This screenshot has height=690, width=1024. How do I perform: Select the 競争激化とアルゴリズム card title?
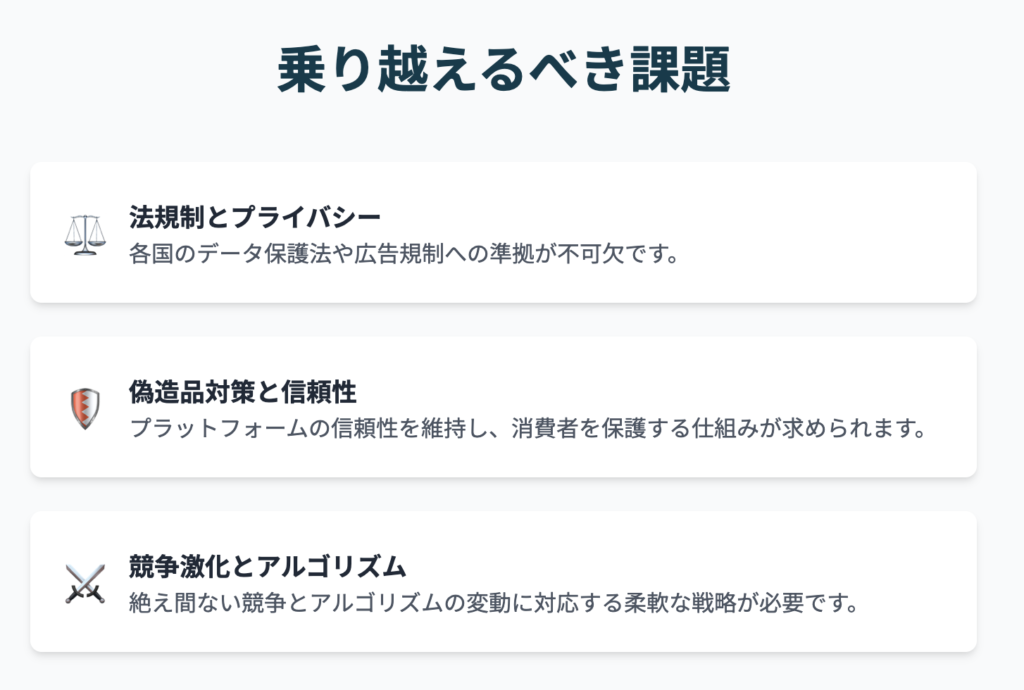point(268,567)
